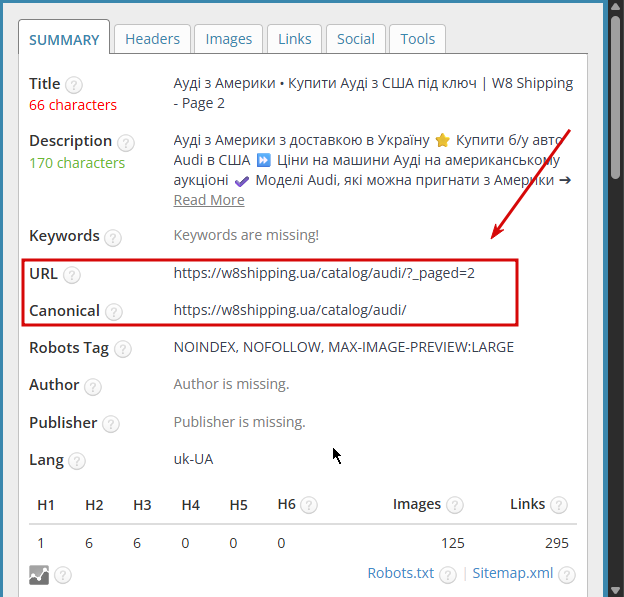Screen dimensions: 624x597
Task: Click the page URL ending in _paged=2
Action: [324, 273]
